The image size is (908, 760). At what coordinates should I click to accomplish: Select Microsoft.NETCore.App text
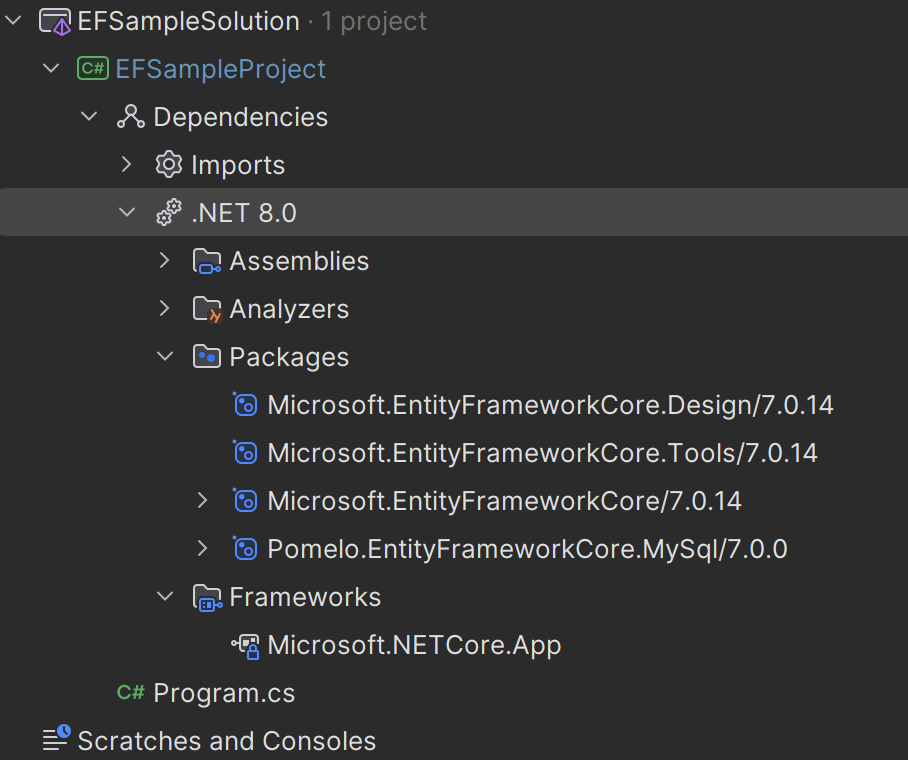415,645
